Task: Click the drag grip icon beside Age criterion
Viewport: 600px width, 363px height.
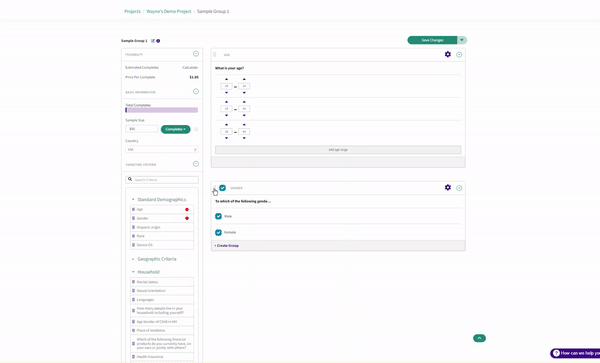Action: pos(133,209)
